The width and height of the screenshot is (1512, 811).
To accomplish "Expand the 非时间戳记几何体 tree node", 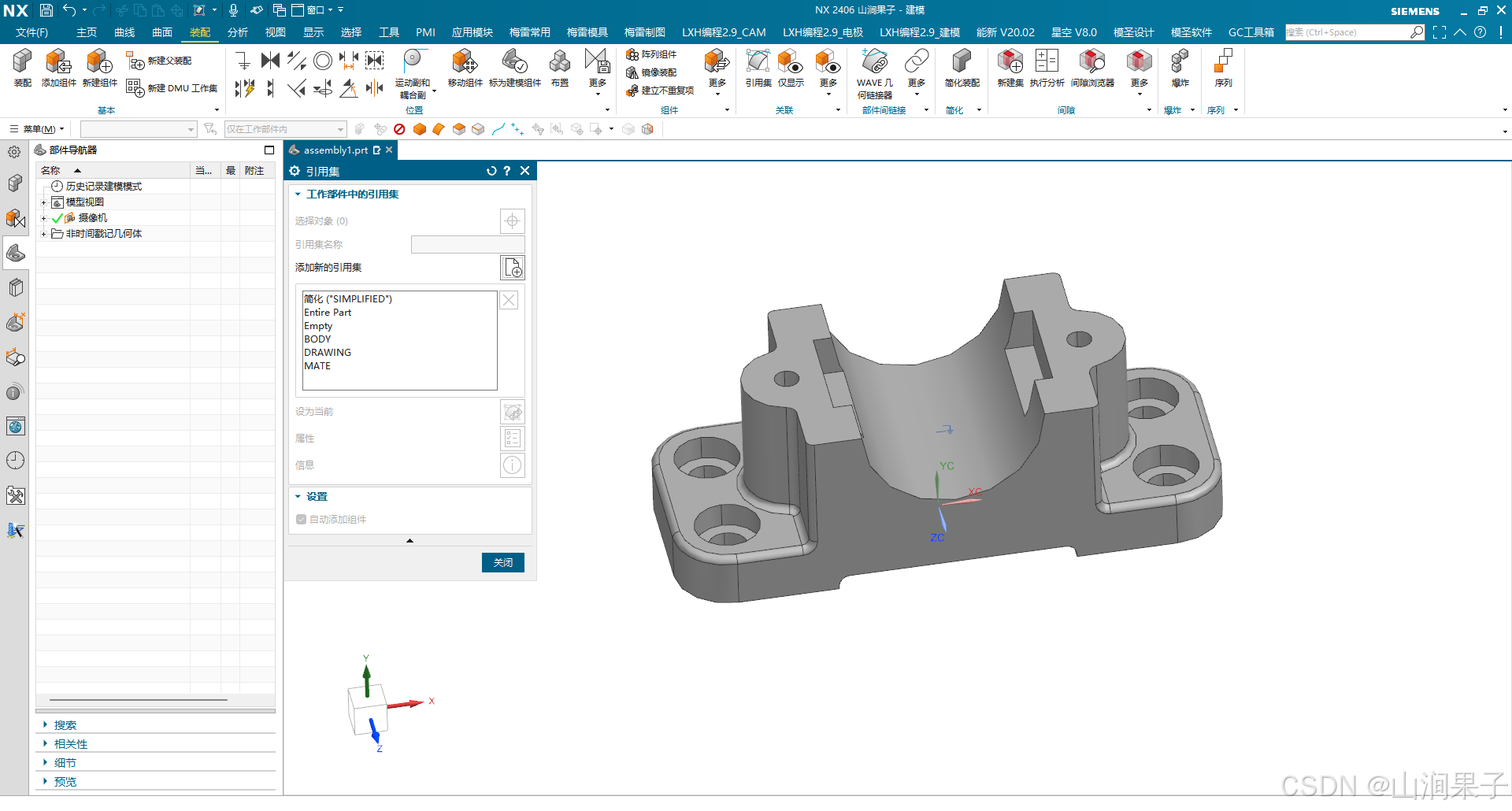I will point(43,234).
